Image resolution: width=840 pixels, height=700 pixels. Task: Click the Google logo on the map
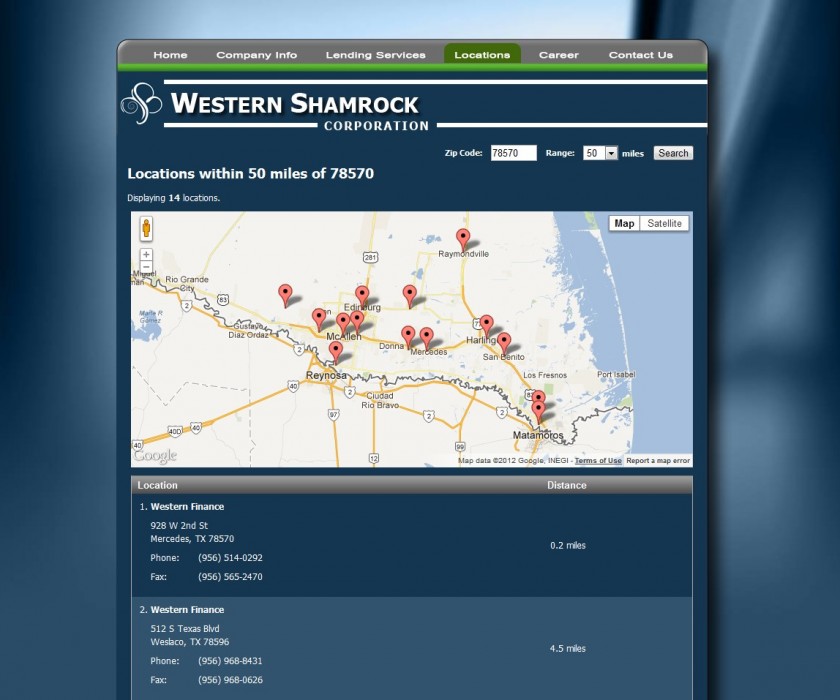coord(155,456)
